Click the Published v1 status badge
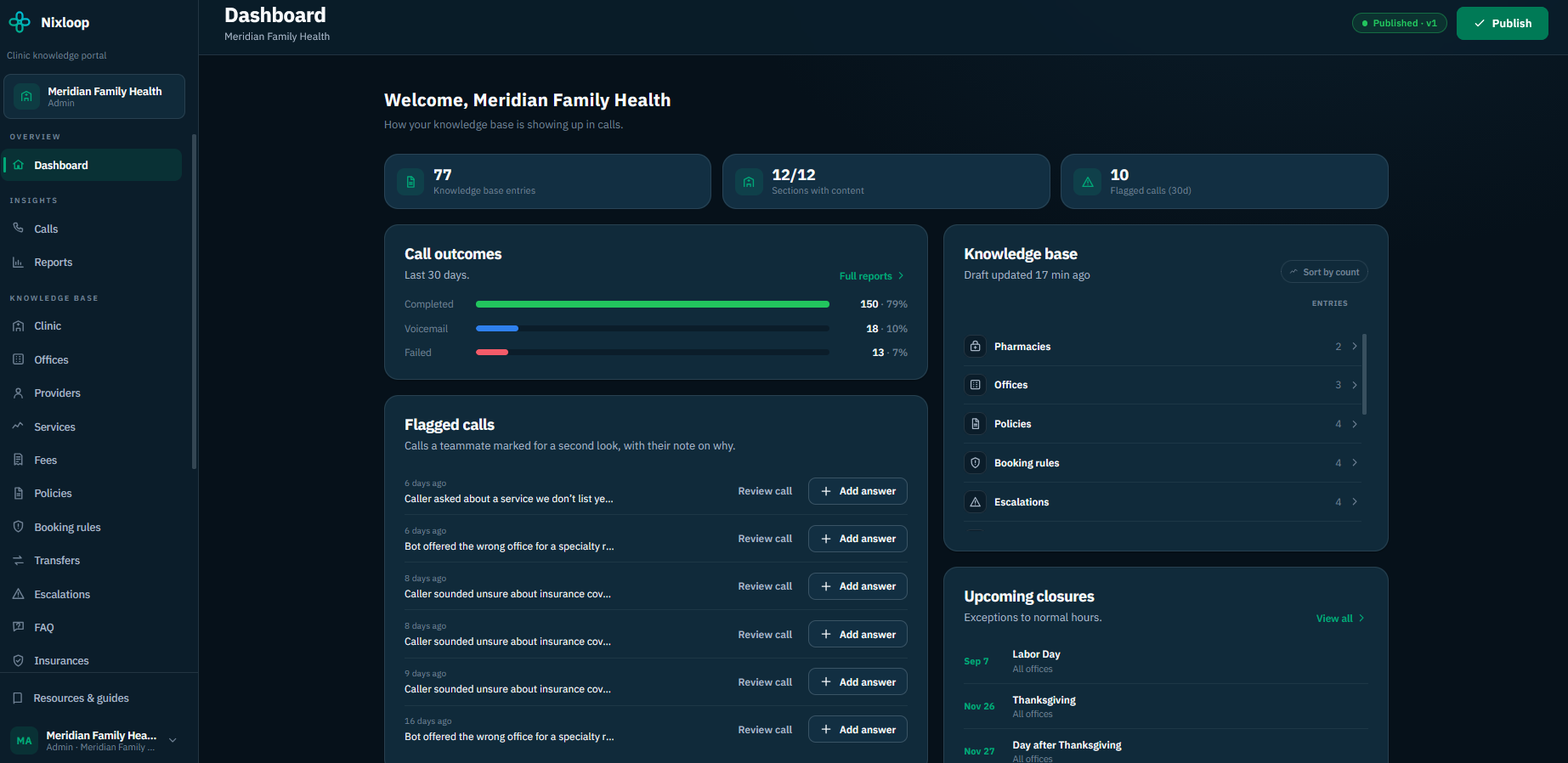Screen dimensions: 1568x763 click(x=1399, y=23)
